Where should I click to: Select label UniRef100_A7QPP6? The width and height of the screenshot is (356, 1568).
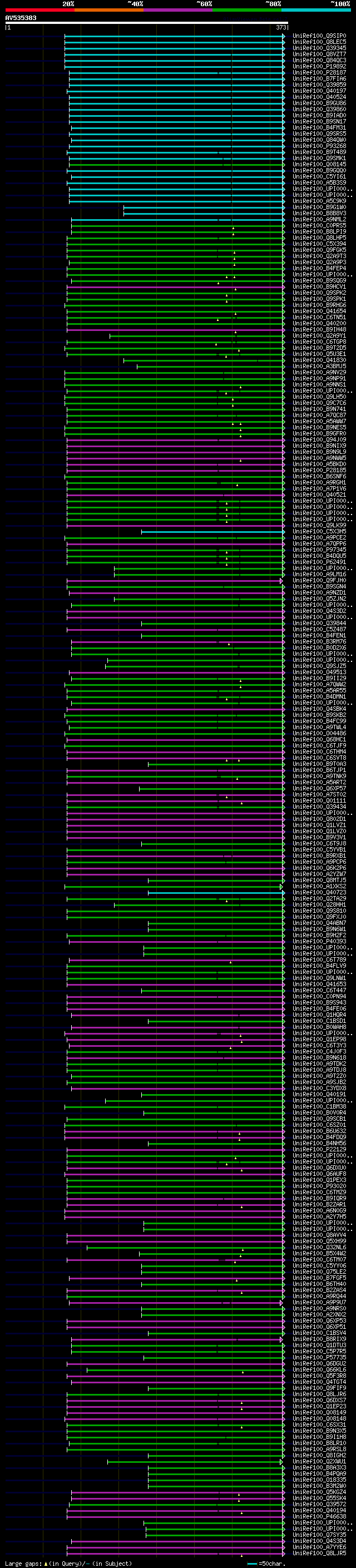click(319, 543)
